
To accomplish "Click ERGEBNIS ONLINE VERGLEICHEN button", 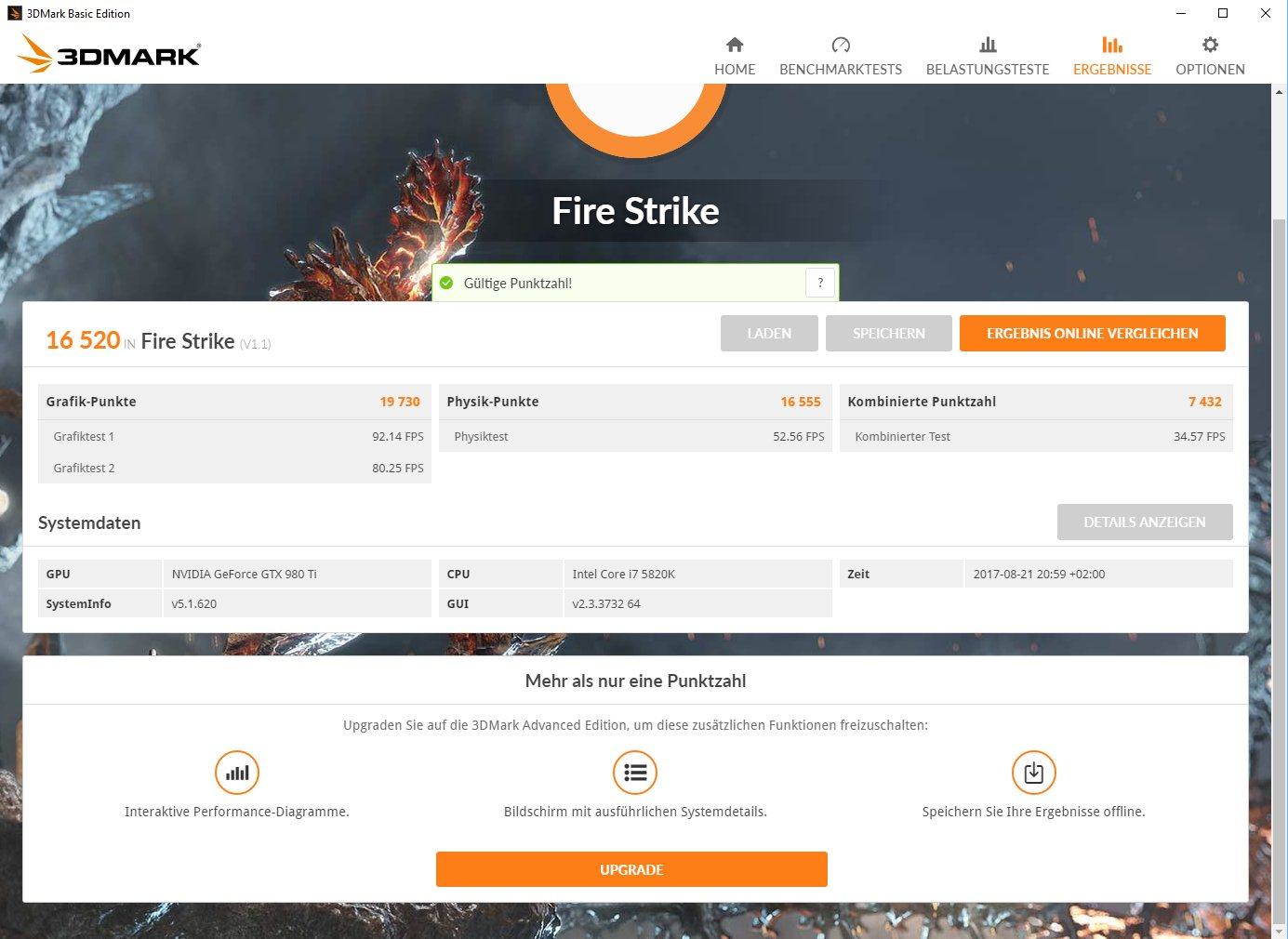I will 1093,334.
